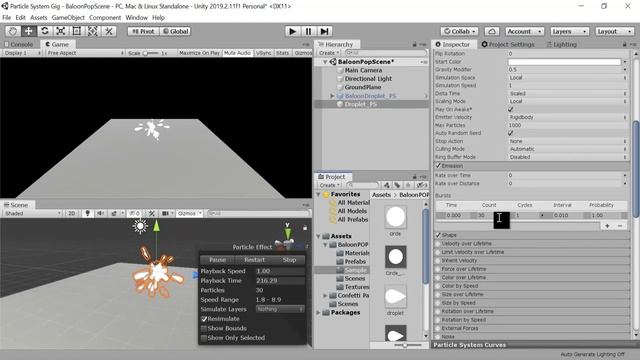Switch to the Lighting tab
The image size is (640, 360).
click(x=562, y=44)
